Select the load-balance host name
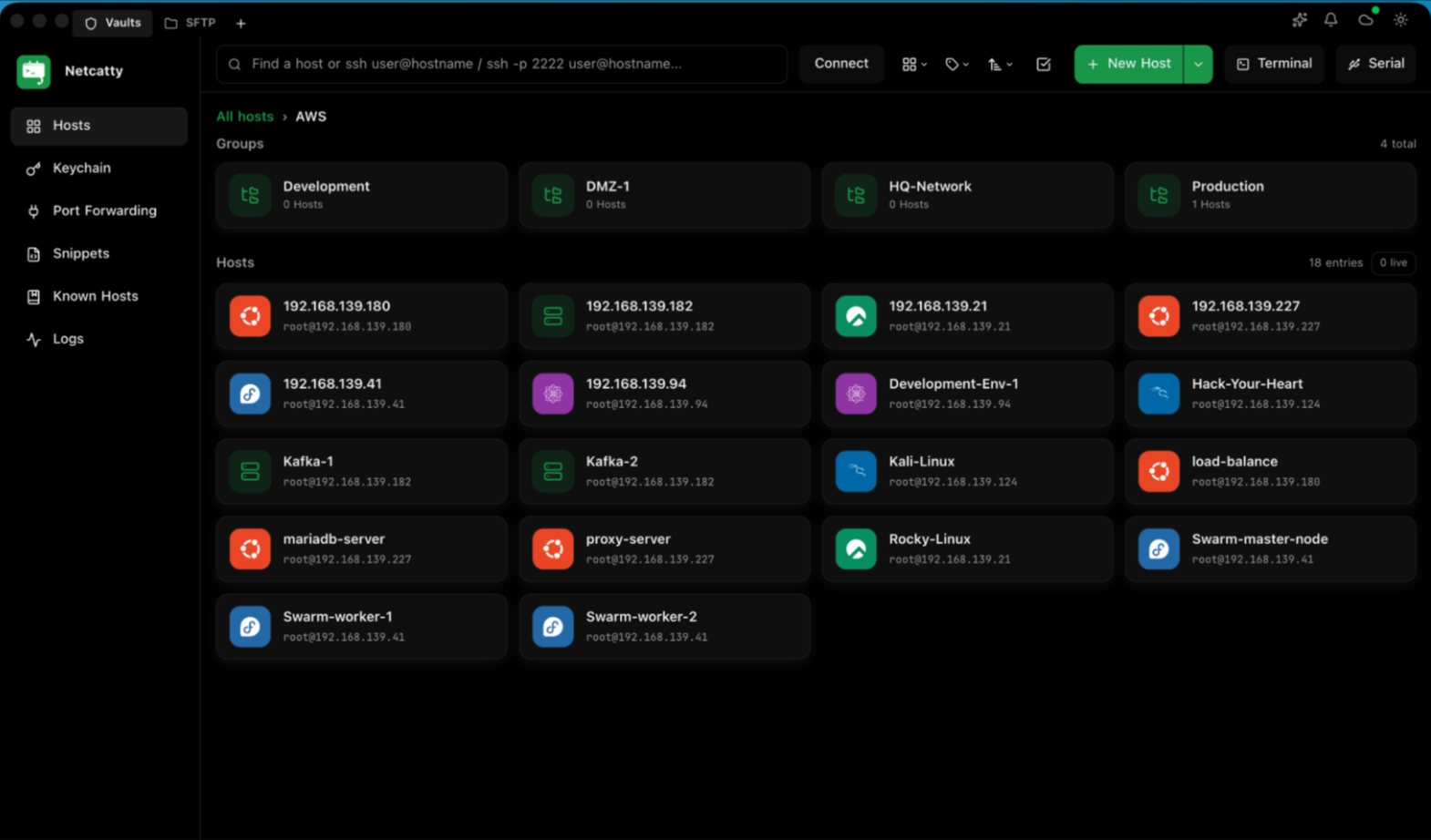Screen dimensions: 1431x840 pyautogui.click(x=1234, y=462)
